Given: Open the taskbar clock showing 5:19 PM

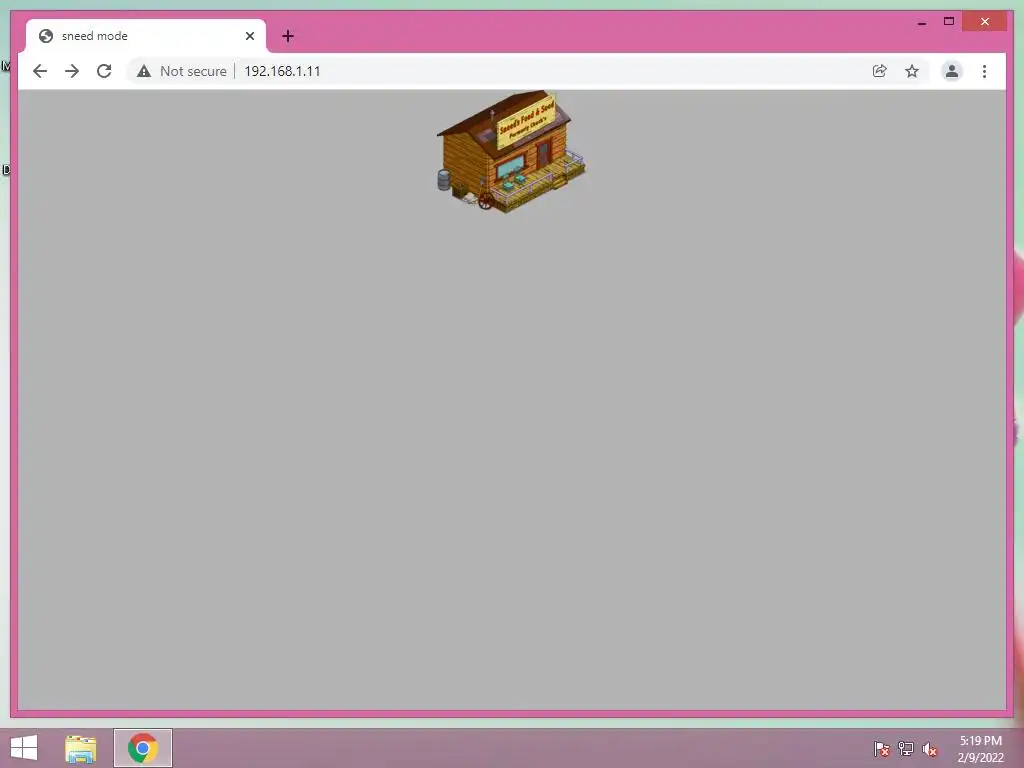Looking at the screenshot, I should [980, 749].
